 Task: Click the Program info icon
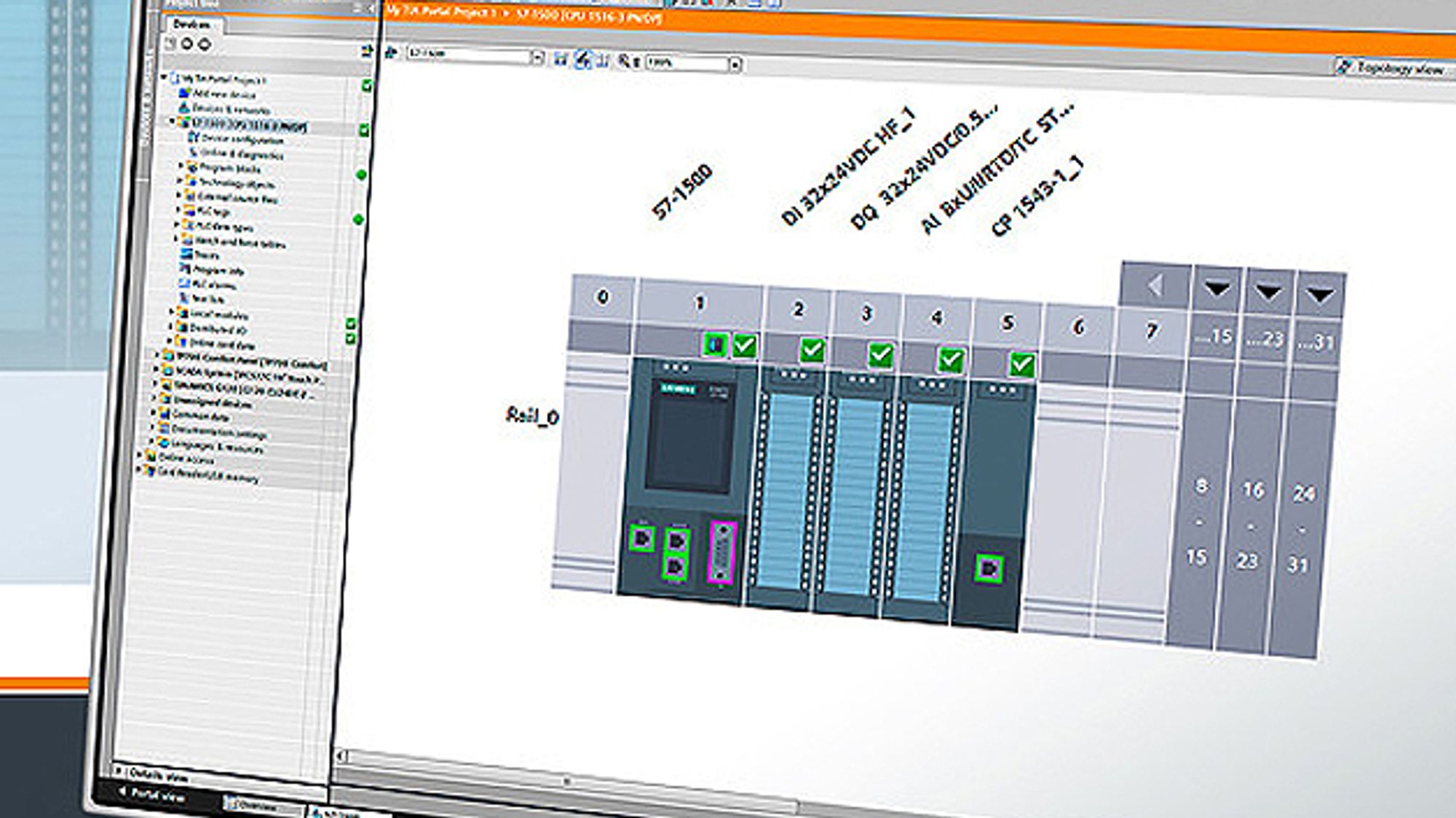(186, 269)
